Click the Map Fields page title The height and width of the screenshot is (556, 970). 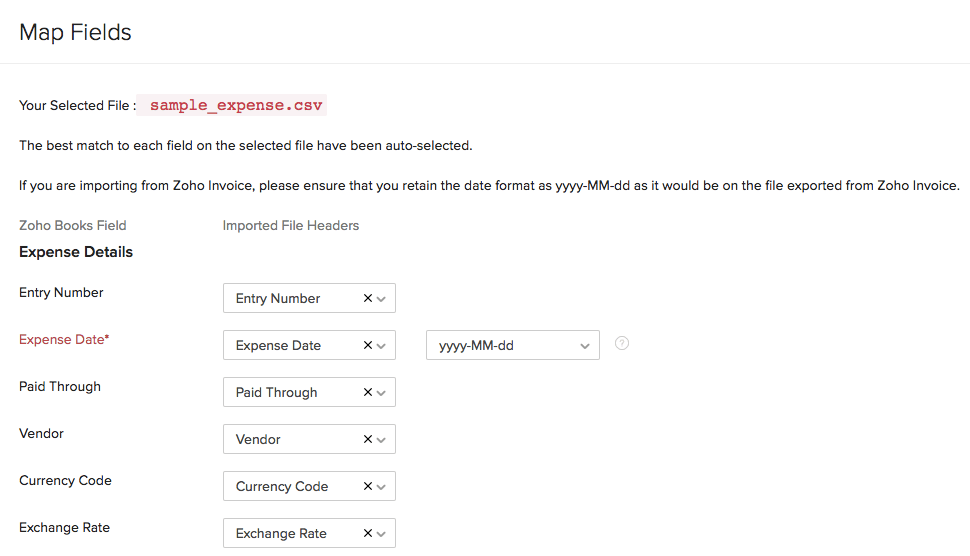[76, 32]
